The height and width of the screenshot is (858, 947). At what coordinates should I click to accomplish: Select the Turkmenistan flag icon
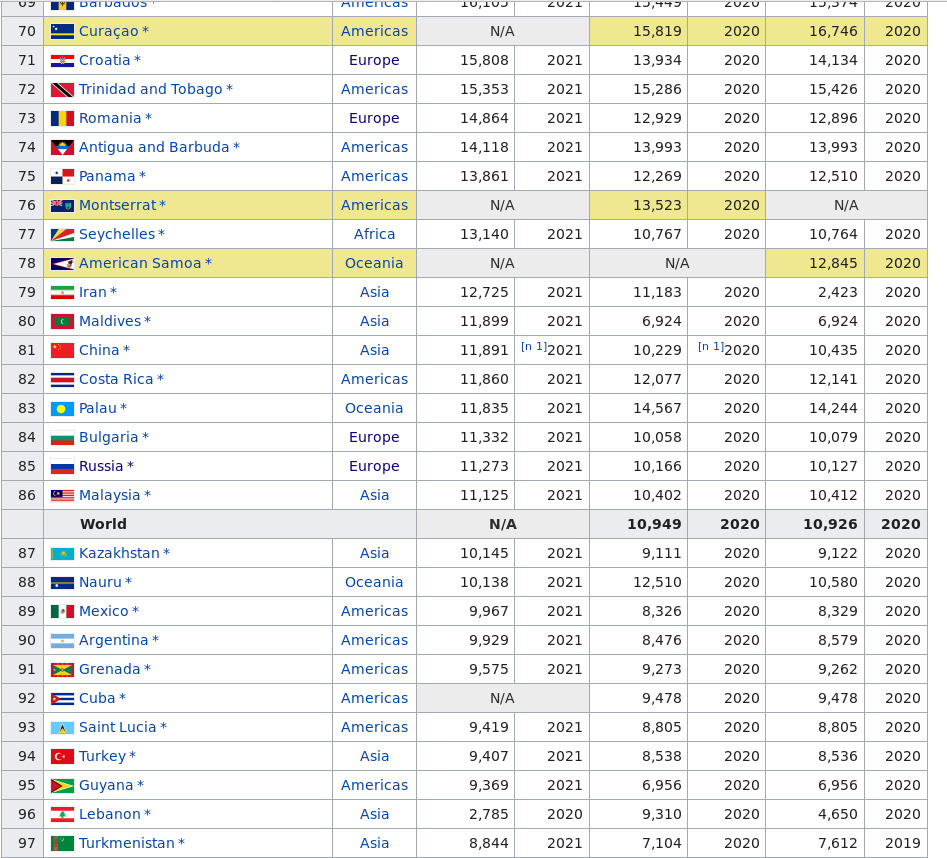point(62,843)
